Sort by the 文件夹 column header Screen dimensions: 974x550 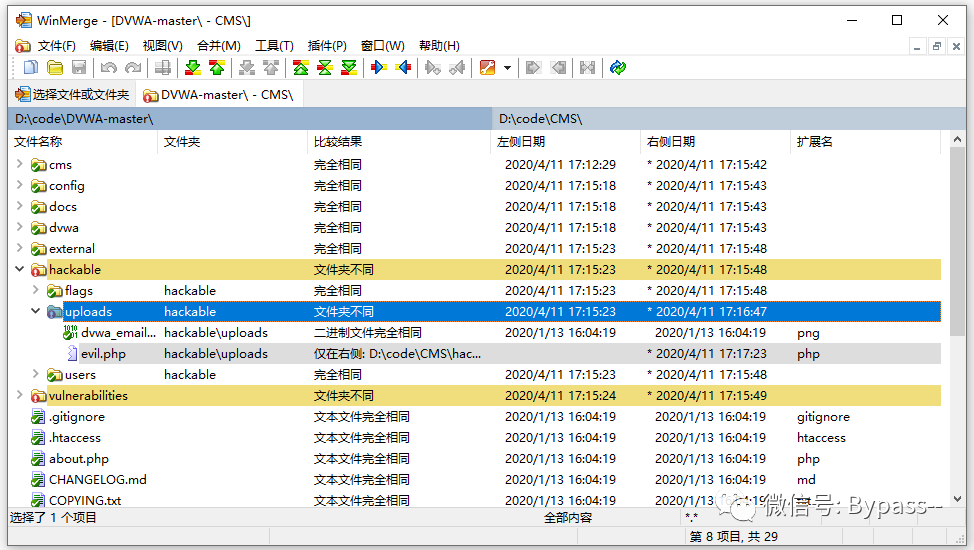(x=233, y=142)
